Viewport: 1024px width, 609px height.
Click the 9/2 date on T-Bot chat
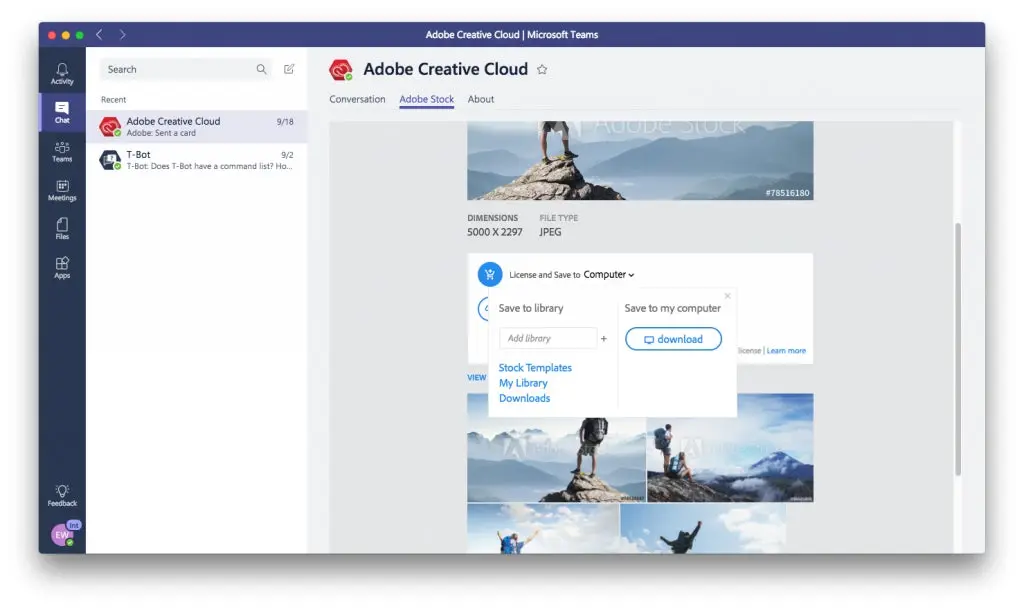(x=287, y=155)
